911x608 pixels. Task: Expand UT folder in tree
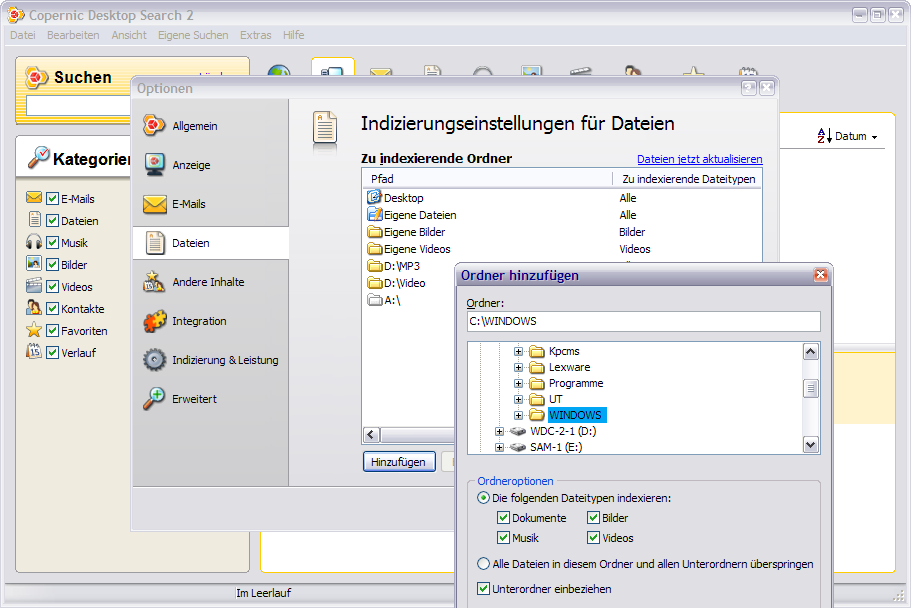click(518, 399)
